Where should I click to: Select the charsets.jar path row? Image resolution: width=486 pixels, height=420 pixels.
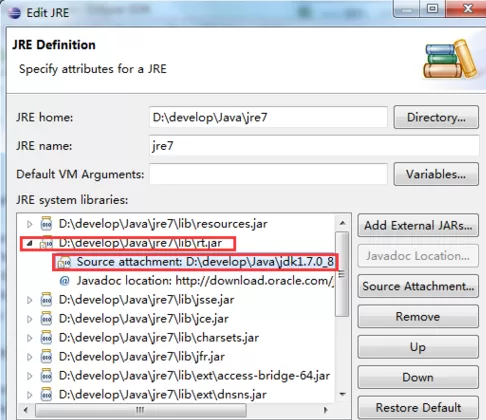159,338
